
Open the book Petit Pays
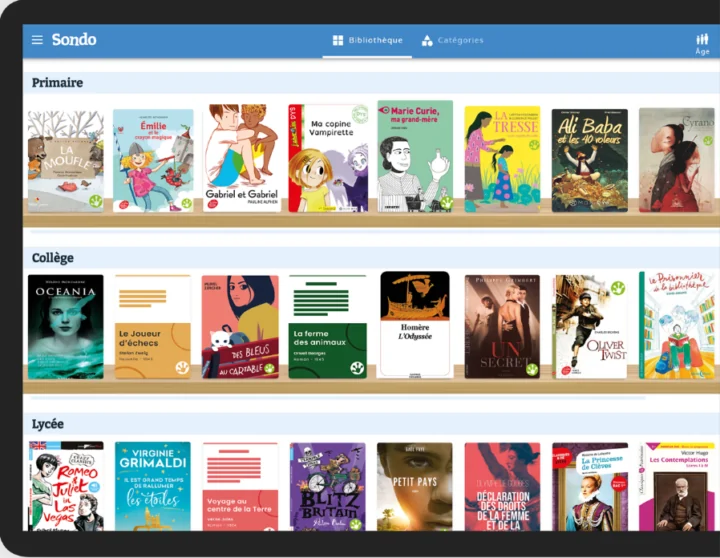[415, 487]
